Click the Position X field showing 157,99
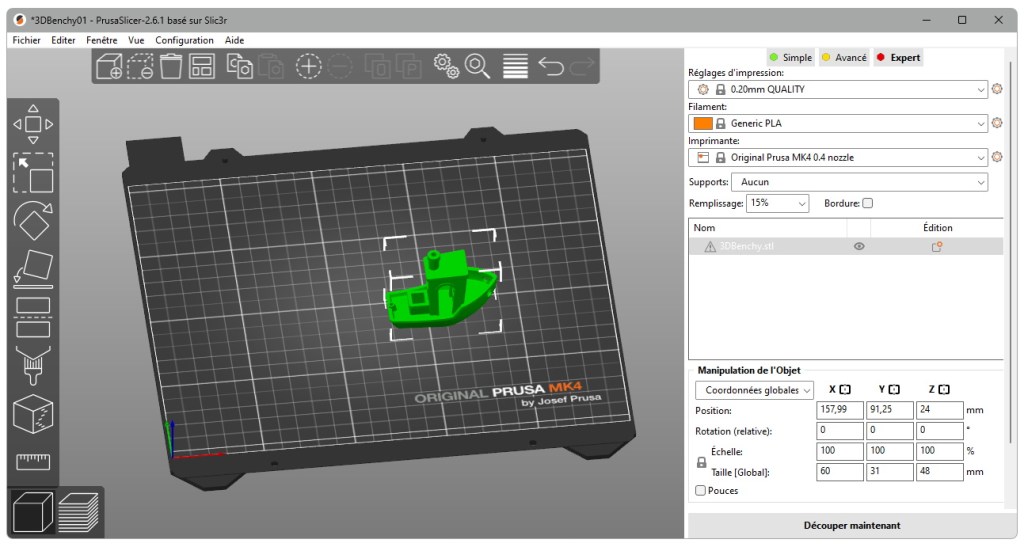 coord(840,410)
